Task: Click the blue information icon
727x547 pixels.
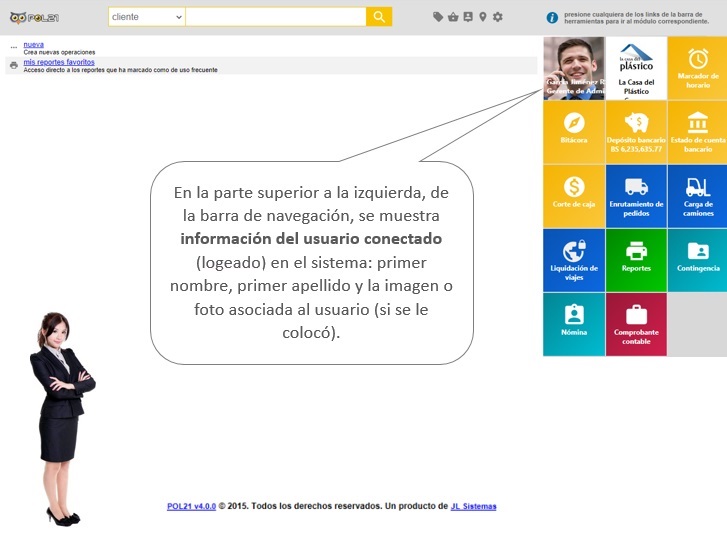Action: click(552, 18)
